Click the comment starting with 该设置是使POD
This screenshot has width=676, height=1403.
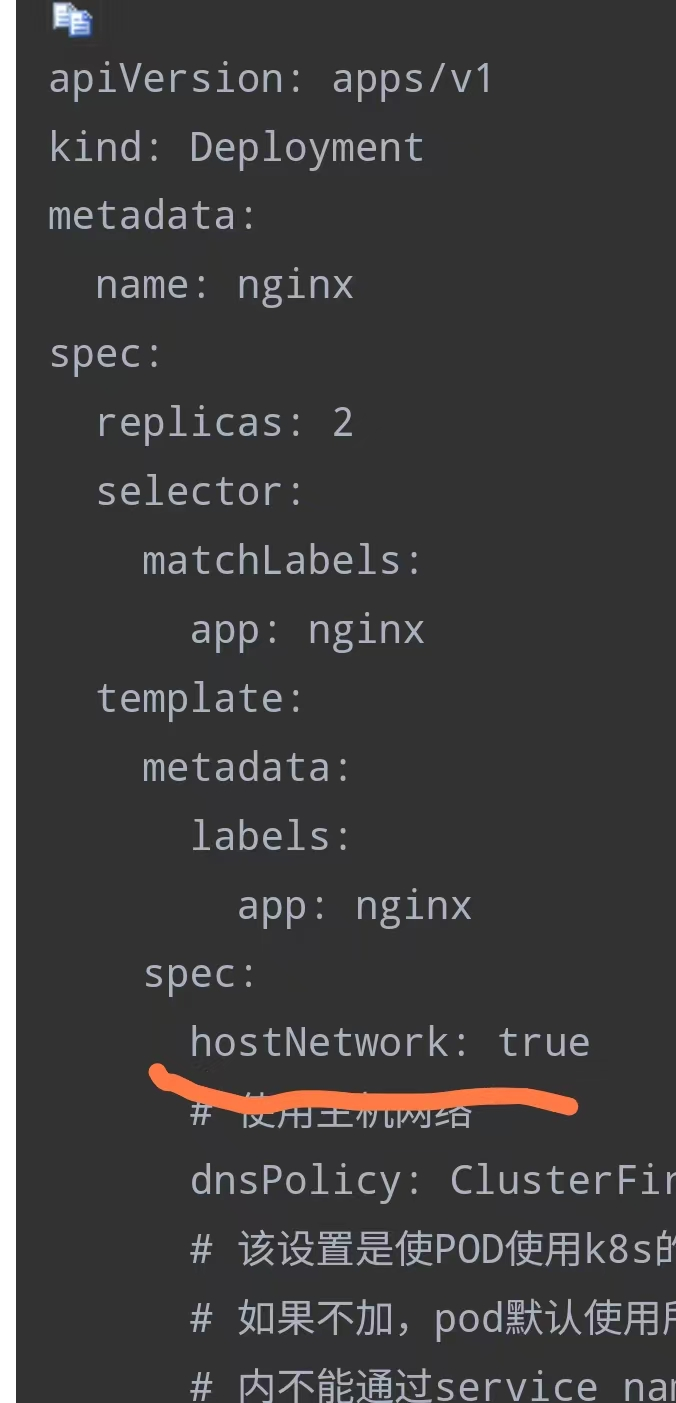433,1251
